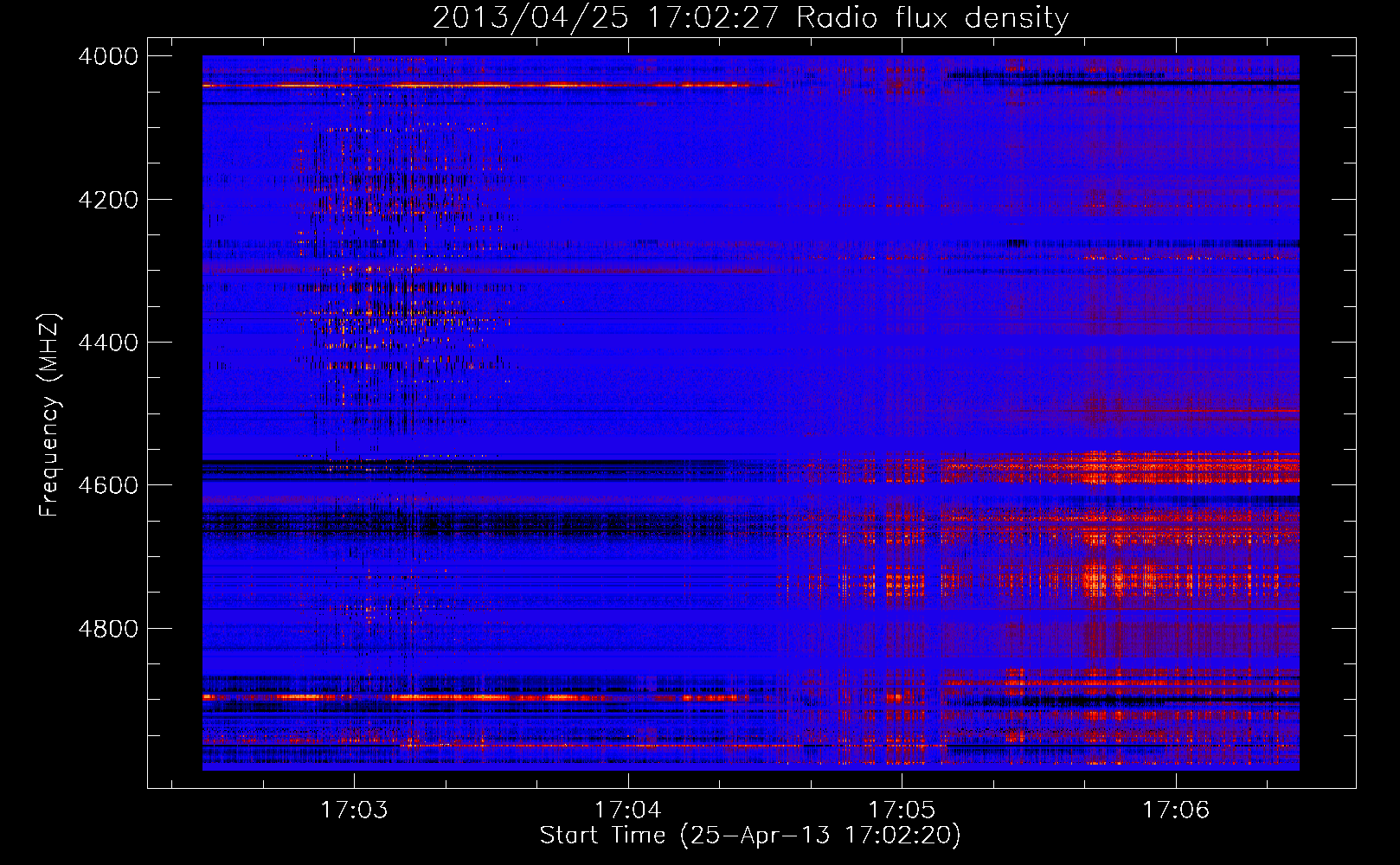Click the 4600 frequency axis label

pyautogui.click(x=108, y=485)
